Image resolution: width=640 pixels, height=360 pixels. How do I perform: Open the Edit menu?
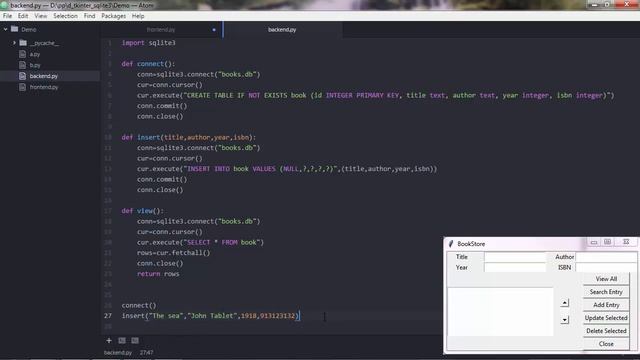click(x=23, y=16)
